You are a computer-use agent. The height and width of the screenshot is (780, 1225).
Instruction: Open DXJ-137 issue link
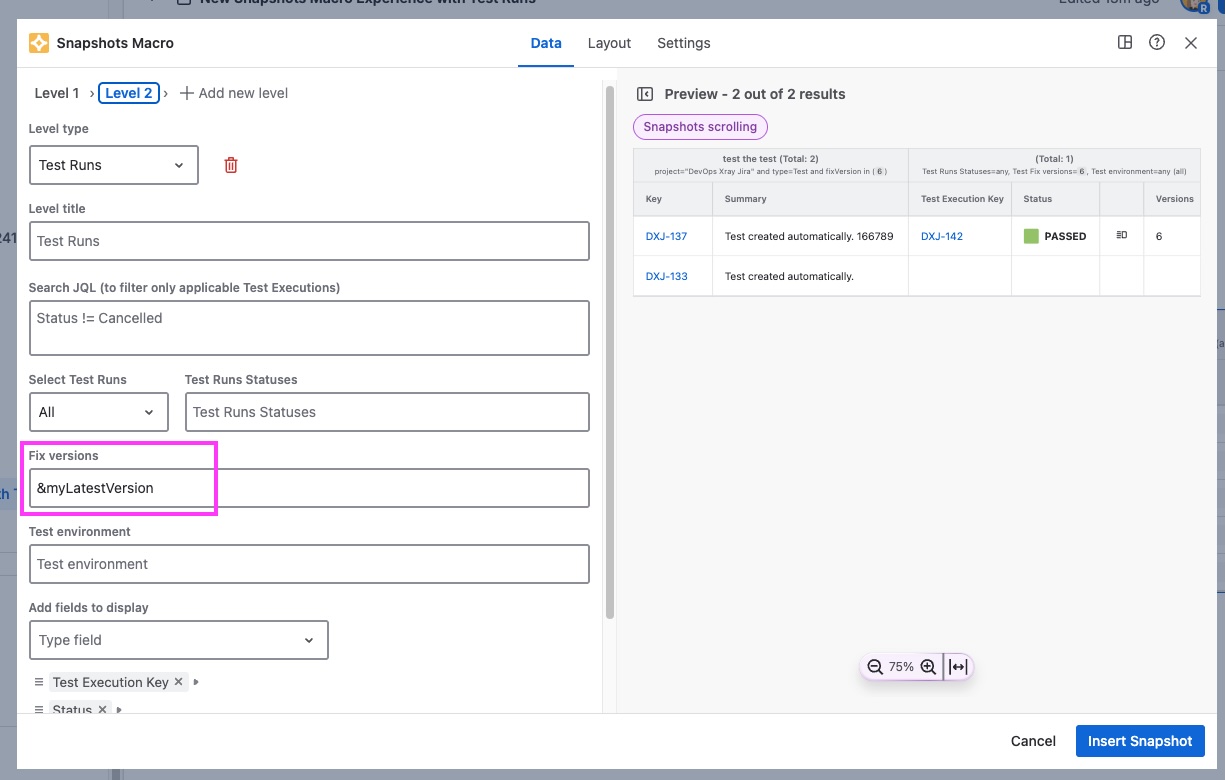point(666,236)
